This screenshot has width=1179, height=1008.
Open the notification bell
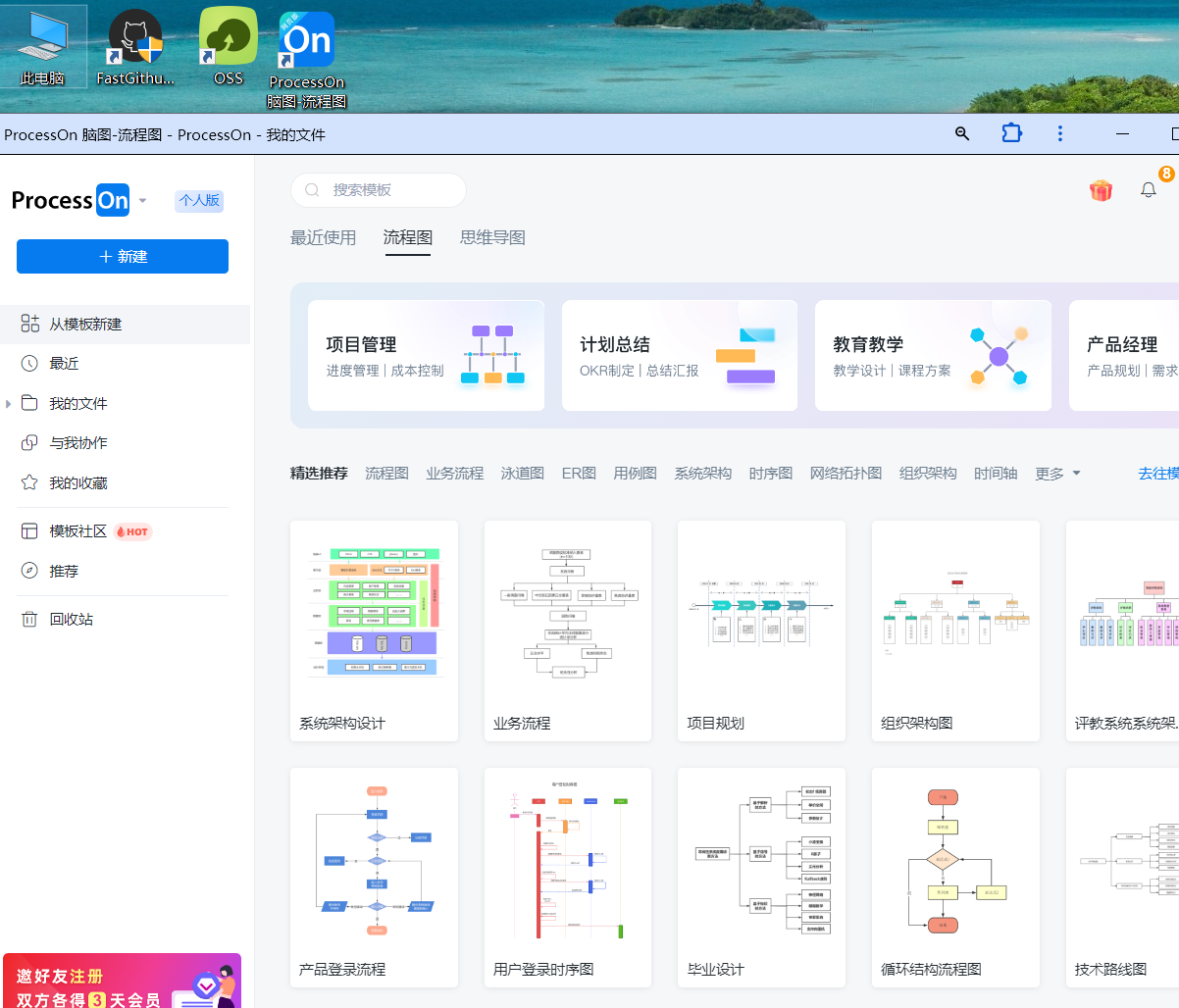tap(1149, 190)
